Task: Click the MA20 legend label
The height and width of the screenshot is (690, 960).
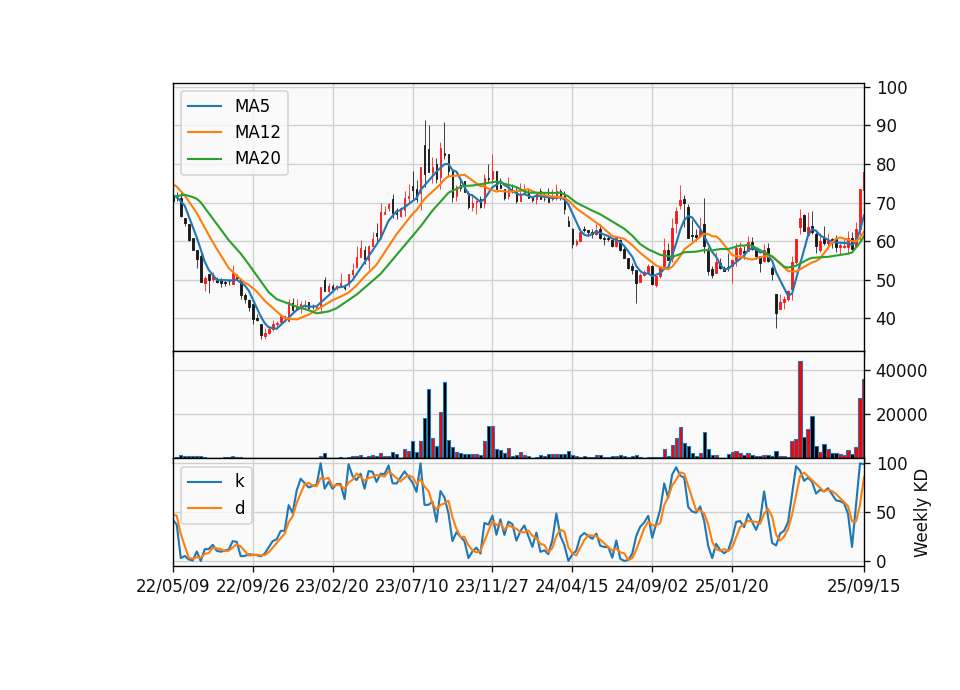Action: [x=257, y=158]
